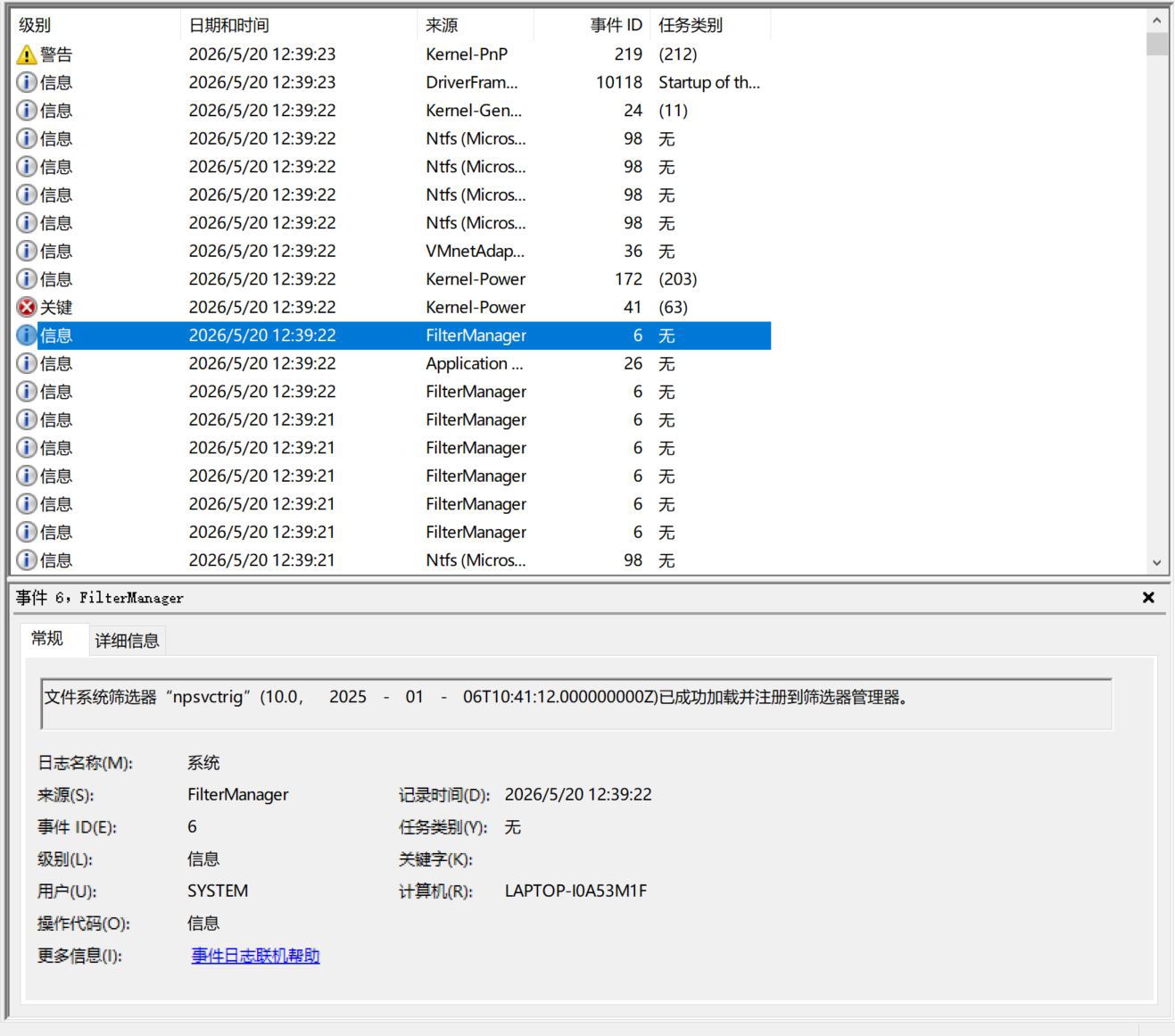The height and width of the screenshot is (1036, 1175).
Task: Click the SYSTEM user value in details
Action: [x=218, y=891]
